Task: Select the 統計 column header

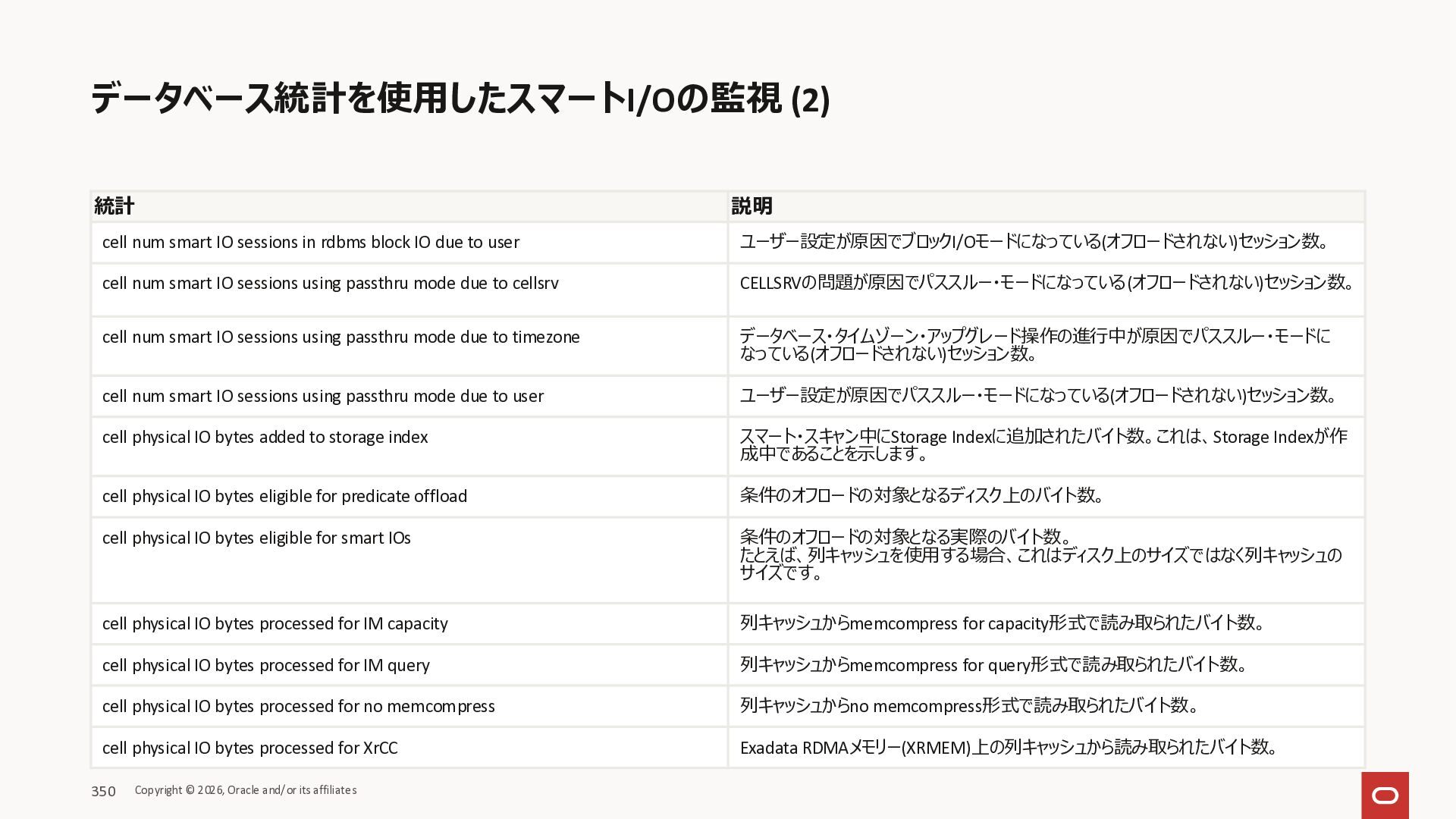Action: 115,206
